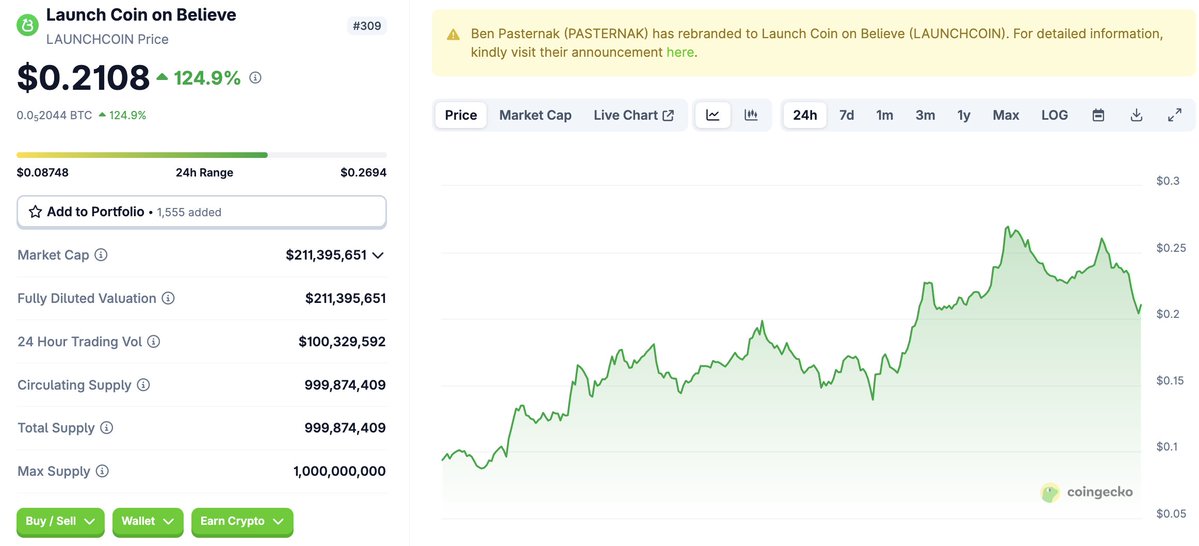This screenshot has height=546, width=1199.
Task: Click the 24h Range progress bar
Action: (x=202, y=155)
